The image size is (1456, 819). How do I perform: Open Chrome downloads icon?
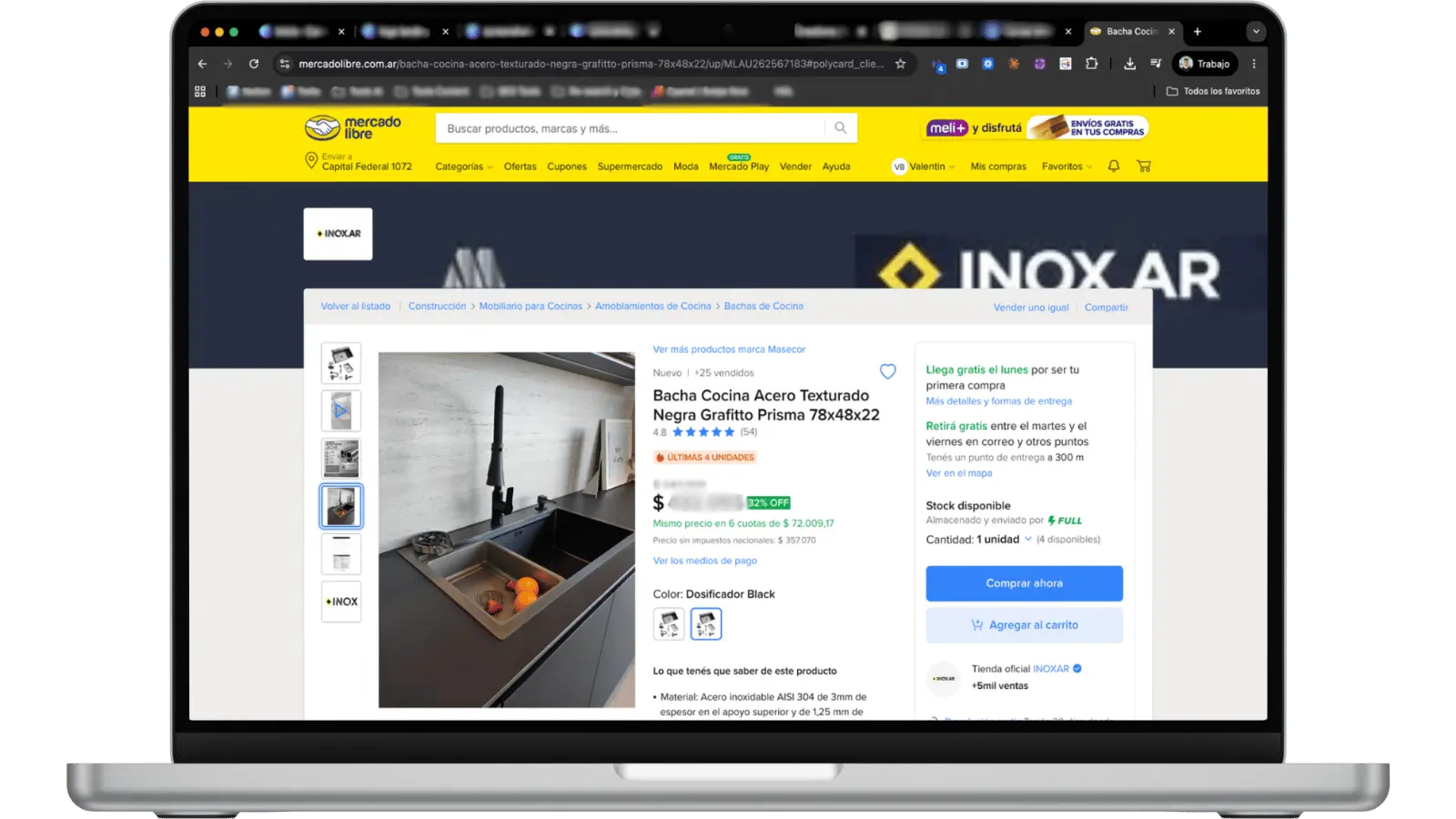[1129, 64]
